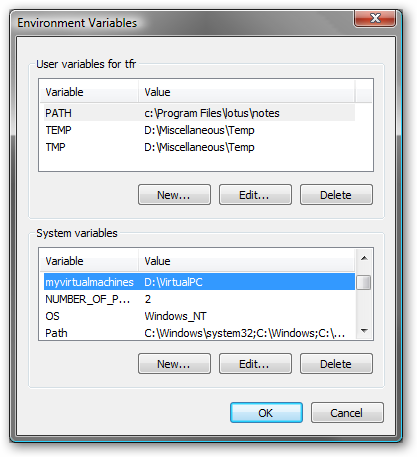
Task: Delete the selected user variable
Action: pos(336,195)
